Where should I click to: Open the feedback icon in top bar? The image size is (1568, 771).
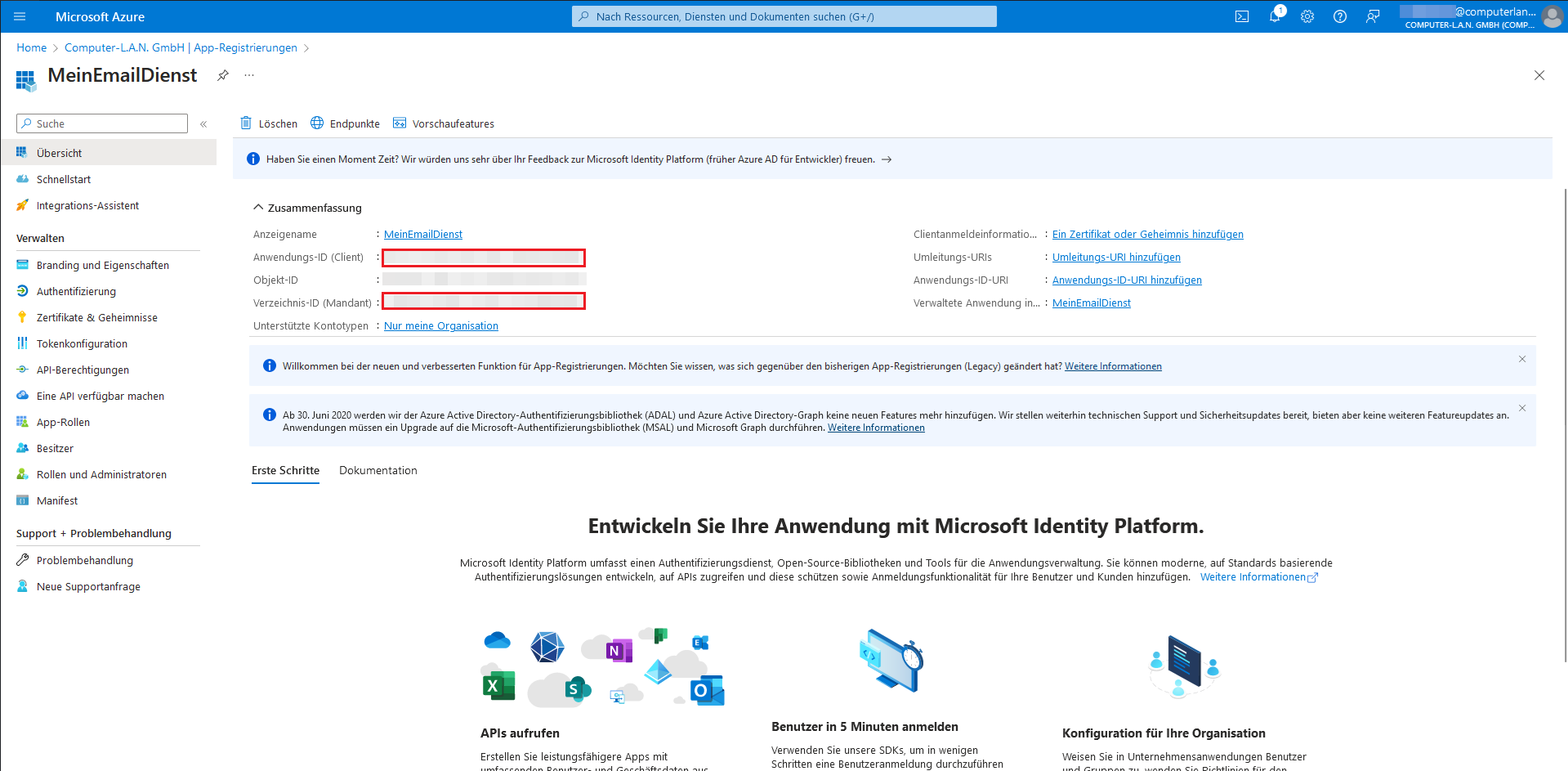[x=1373, y=16]
